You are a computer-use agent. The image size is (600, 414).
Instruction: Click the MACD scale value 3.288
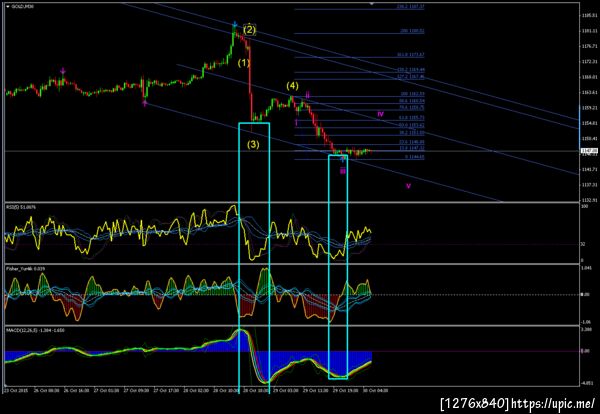tap(586, 329)
